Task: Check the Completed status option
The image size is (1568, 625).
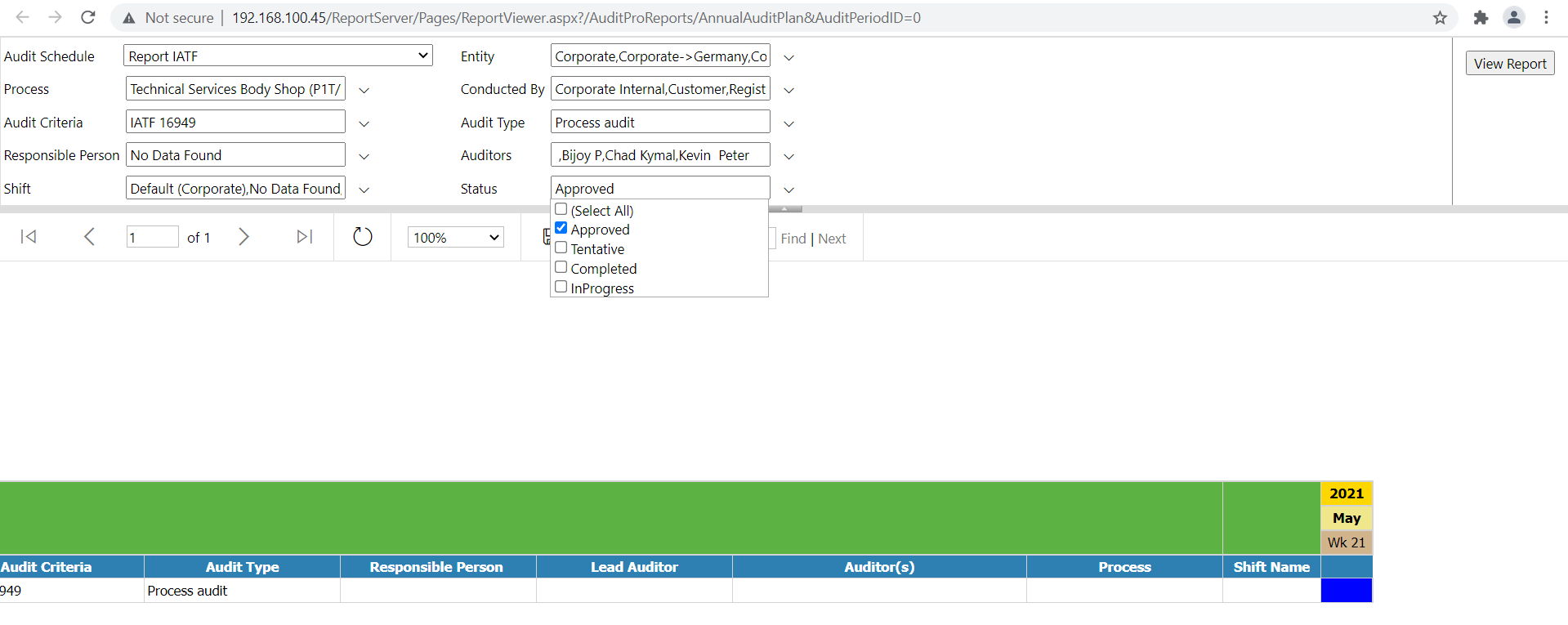Action: click(x=561, y=267)
